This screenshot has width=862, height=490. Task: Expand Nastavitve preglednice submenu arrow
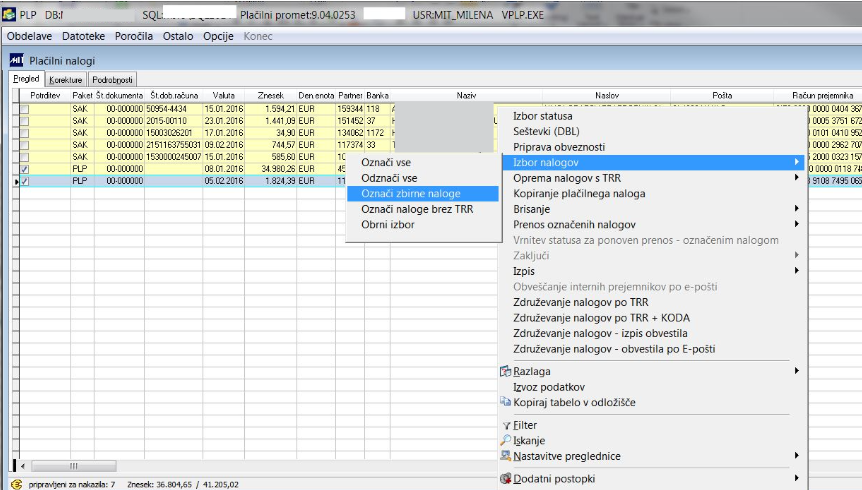click(x=796, y=456)
